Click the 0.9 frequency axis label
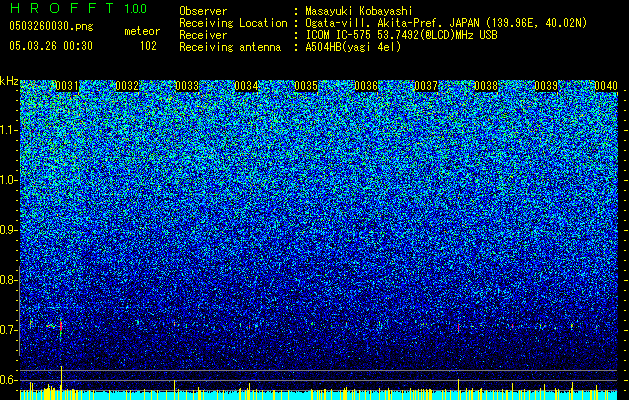Screen dimensions: 629x400 [9, 230]
